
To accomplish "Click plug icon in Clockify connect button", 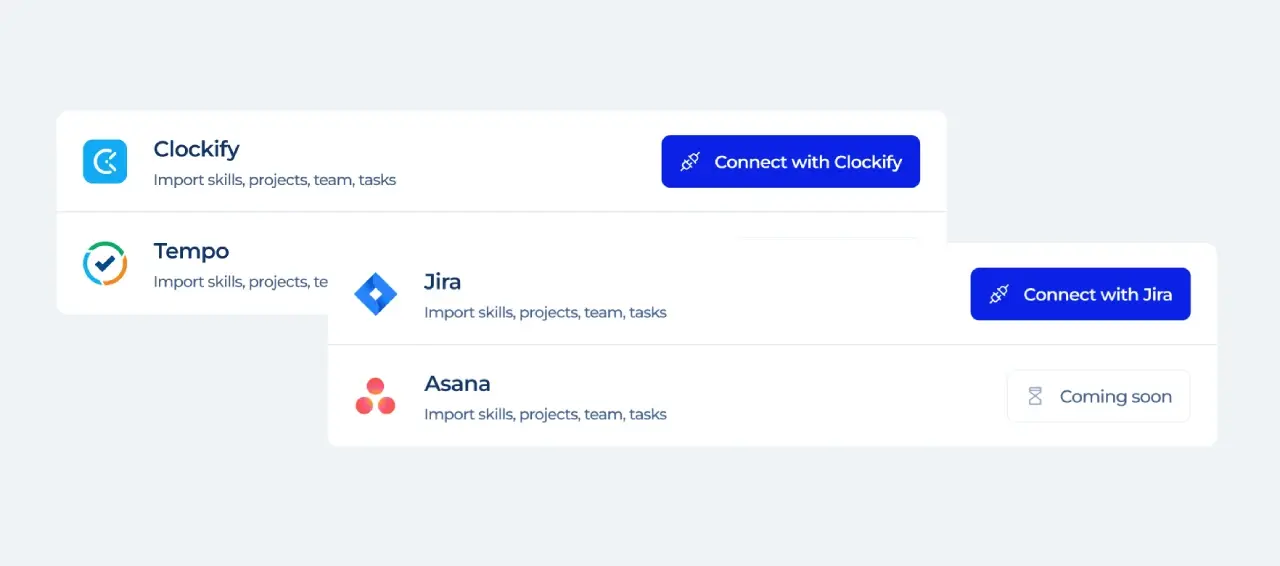I will pos(690,162).
